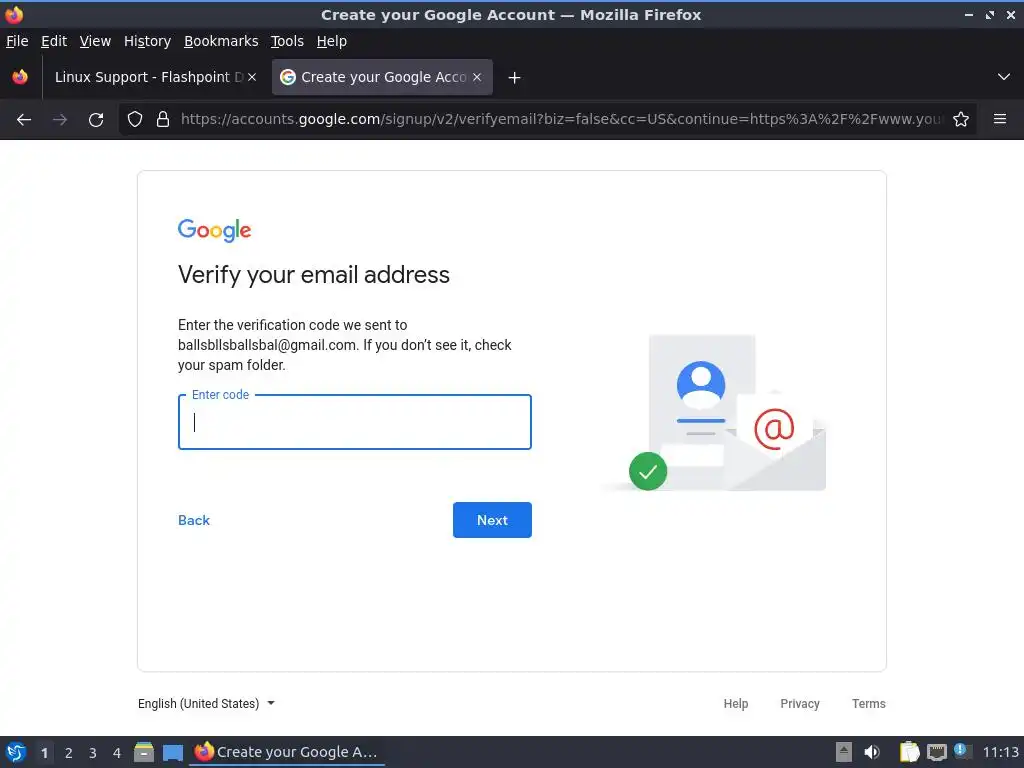Click the Back link on form
Image resolution: width=1024 pixels, height=768 pixels.
click(194, 520)
